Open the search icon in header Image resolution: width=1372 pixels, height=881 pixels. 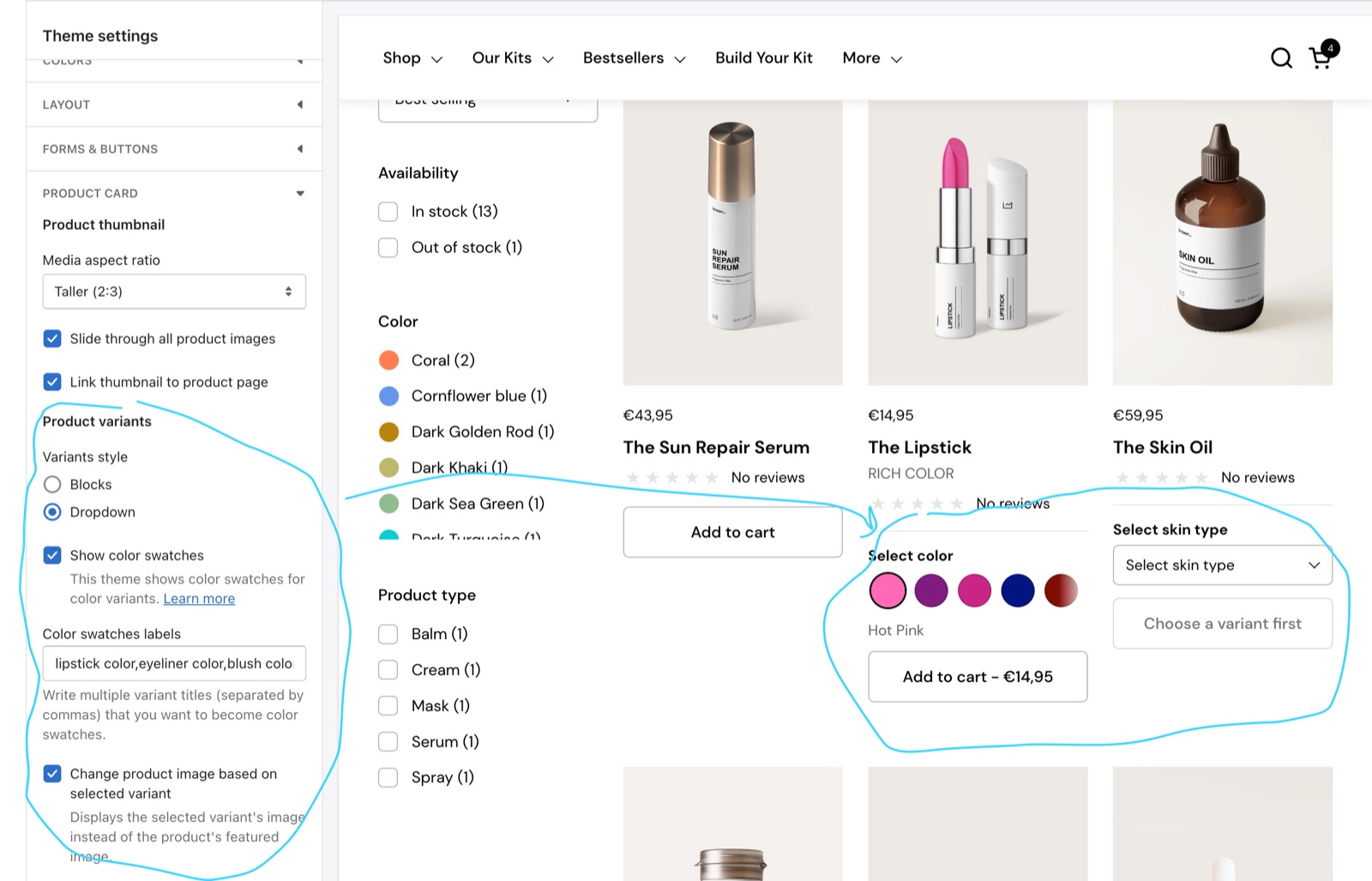(1281, 57)
